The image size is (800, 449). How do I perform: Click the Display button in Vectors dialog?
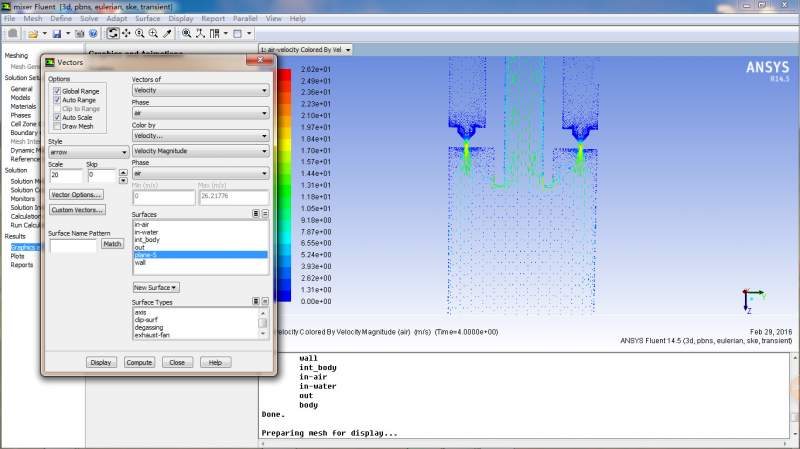tap(101, 362)
